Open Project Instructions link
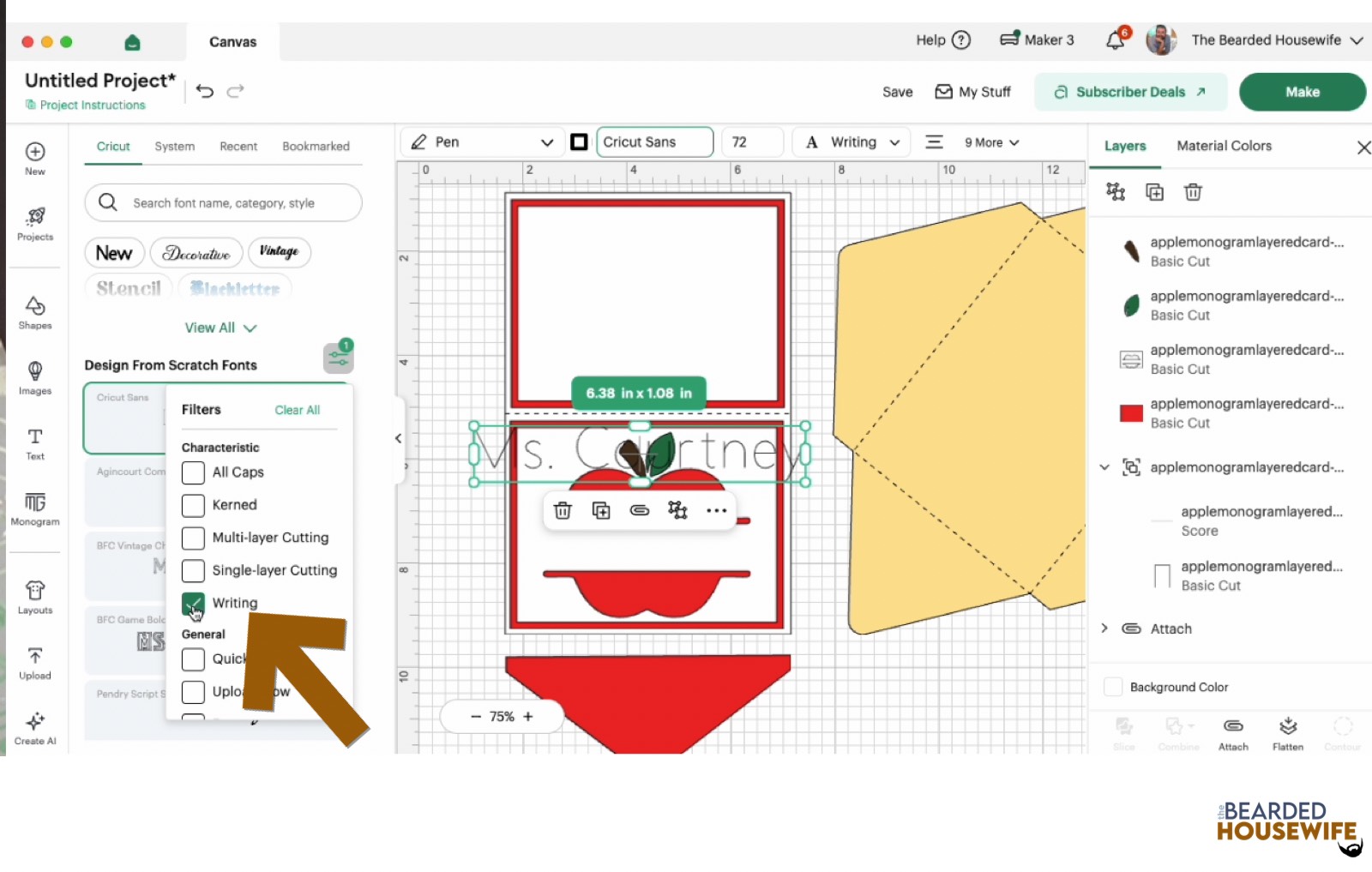This screenshot has width=1372, height=872. (86, 105)
